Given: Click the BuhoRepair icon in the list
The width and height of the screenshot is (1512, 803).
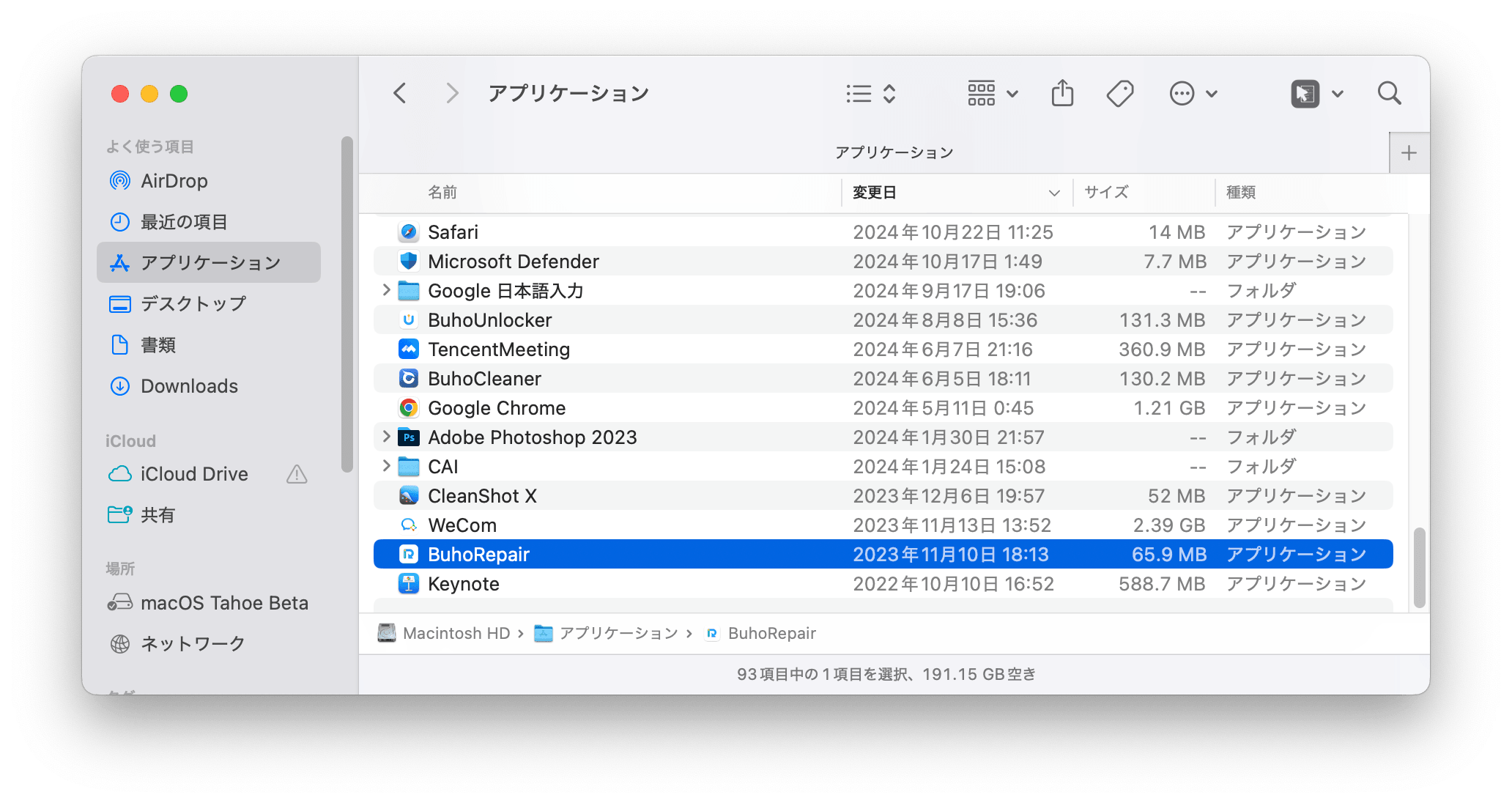Looking at the screenshot, I should pos(409,555).
